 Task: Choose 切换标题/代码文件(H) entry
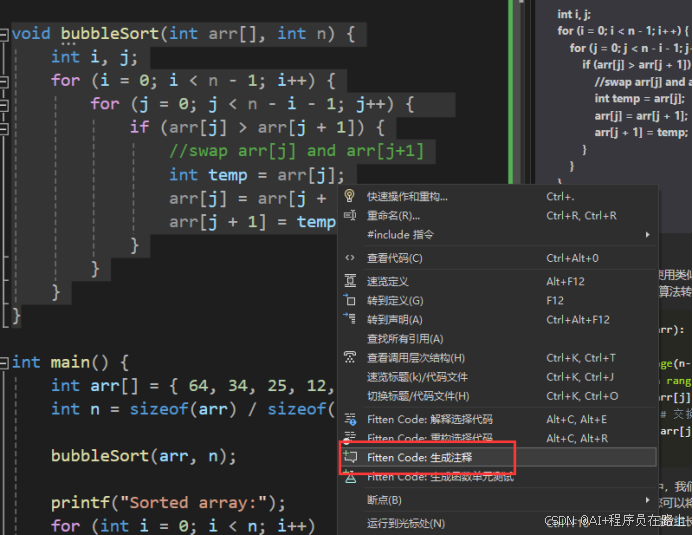(497, 396)
